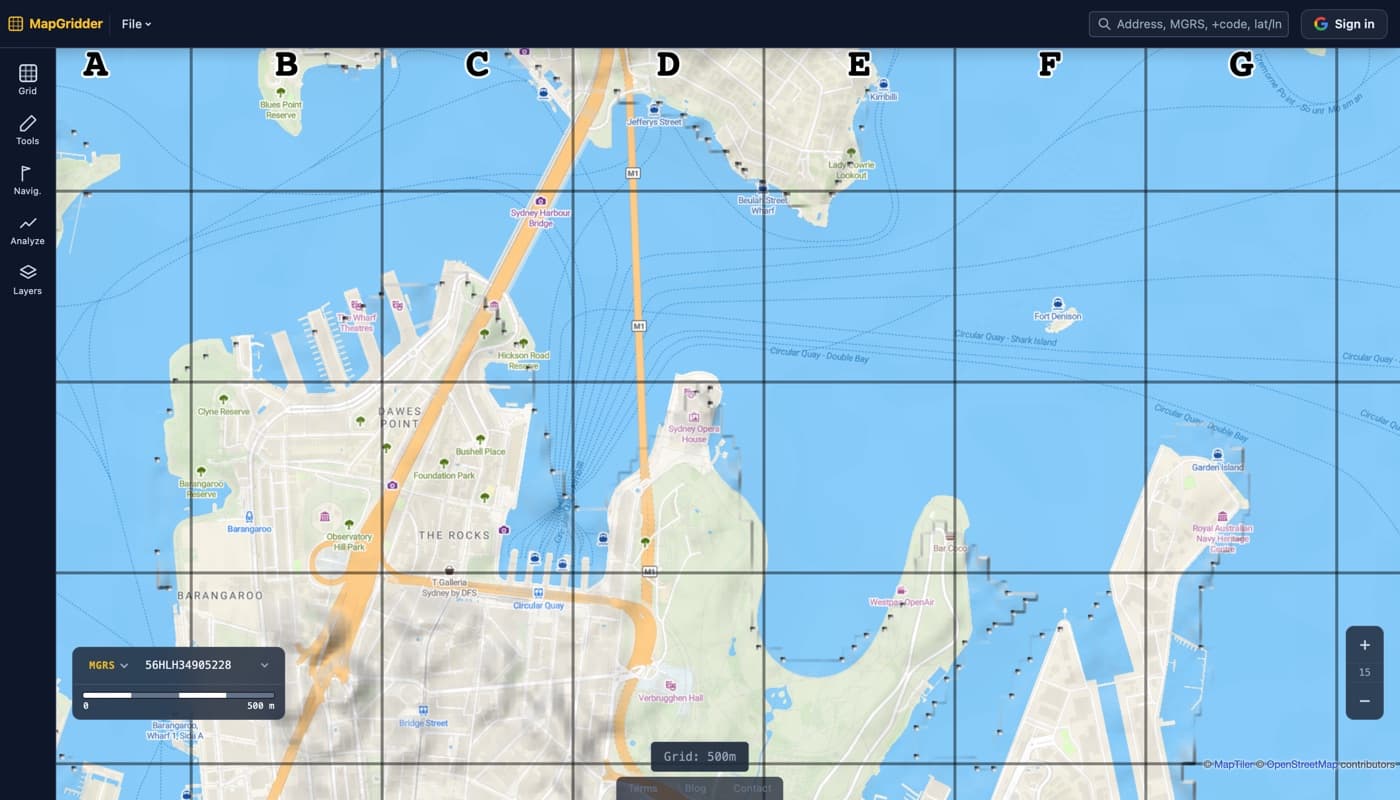Expand the coordinate readout chevron
This screenshot has height=800, width=1400.
[264, 665]
